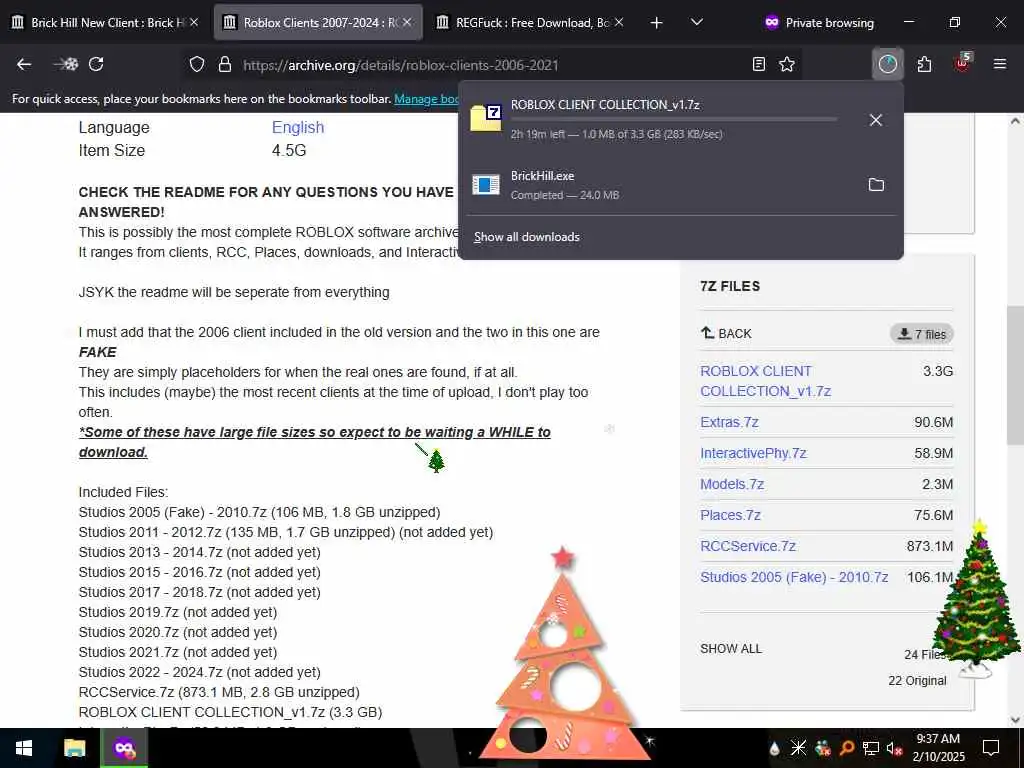Open the 24 Files link

pyautogui.click(x=924, y=654)
